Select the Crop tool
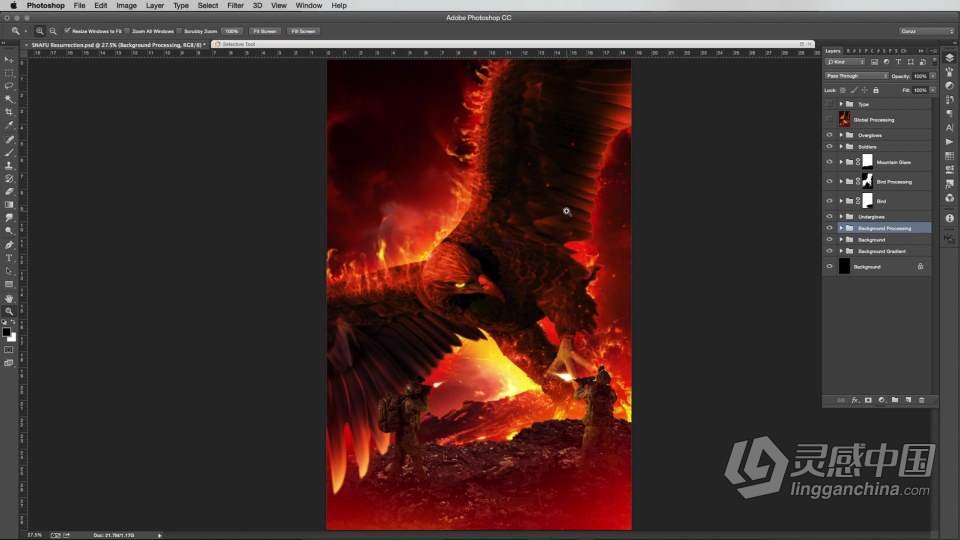This screenshot has height=540, width=960. (9, 112)
